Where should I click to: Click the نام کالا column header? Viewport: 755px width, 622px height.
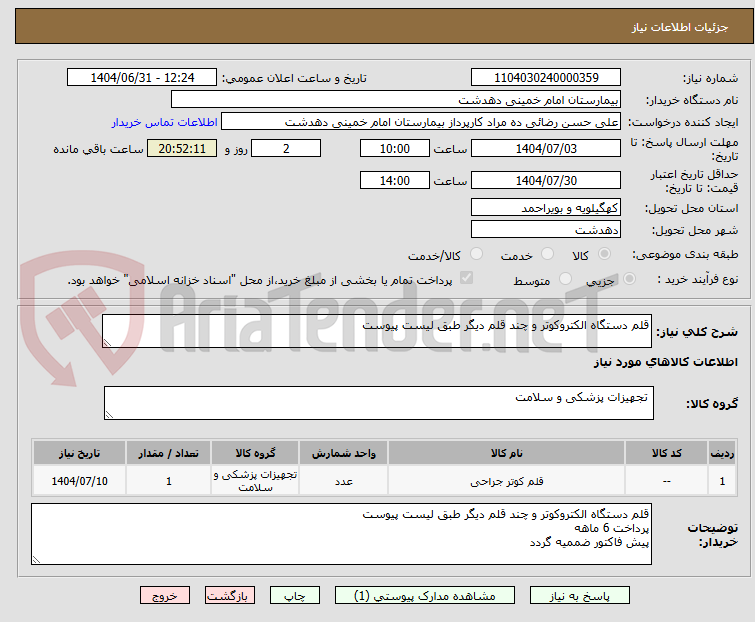pos(507,453)
